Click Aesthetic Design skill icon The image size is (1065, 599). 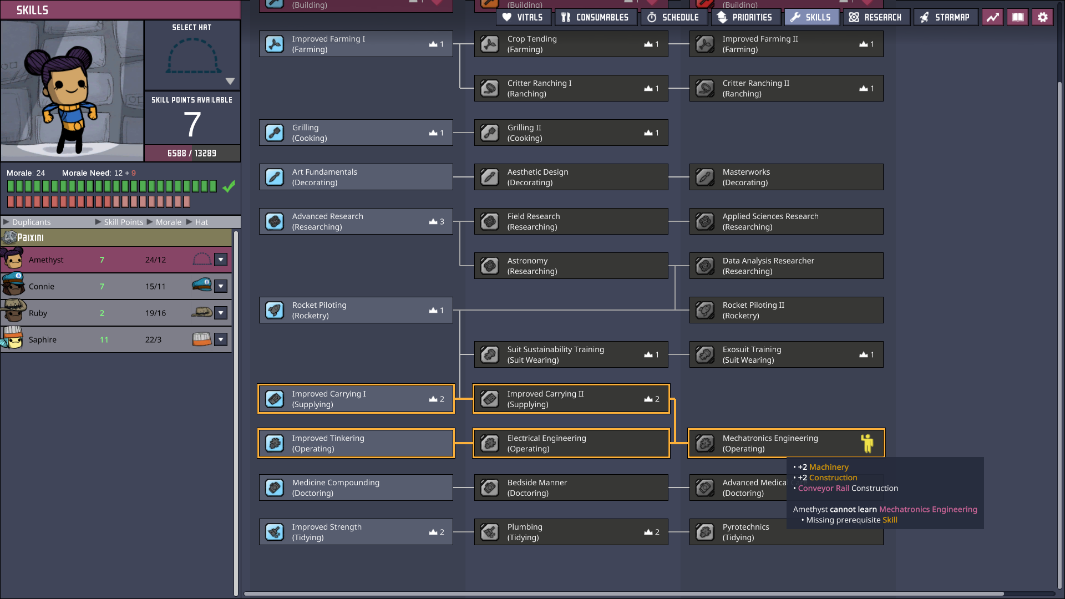(x=490, y=177)
